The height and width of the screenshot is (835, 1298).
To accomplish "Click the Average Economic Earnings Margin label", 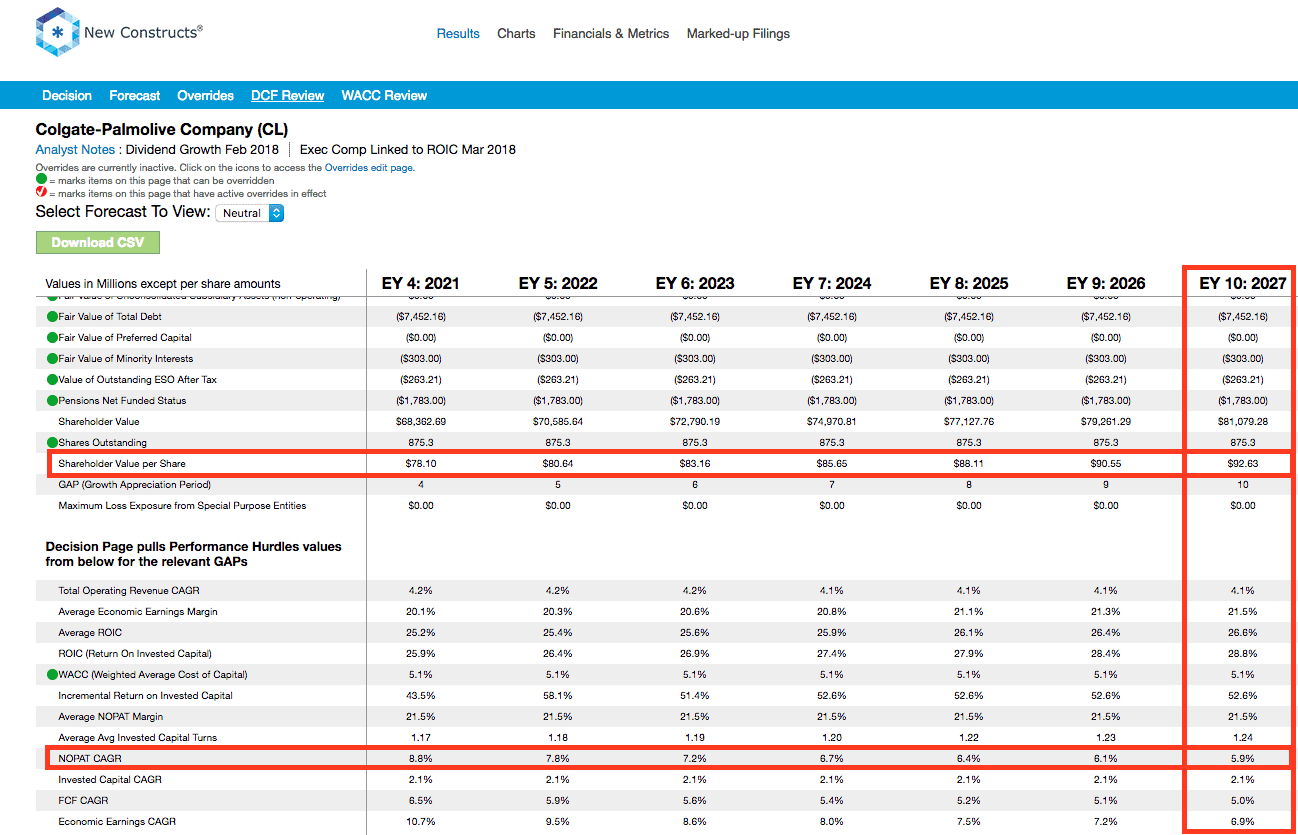I will point(138,611).
